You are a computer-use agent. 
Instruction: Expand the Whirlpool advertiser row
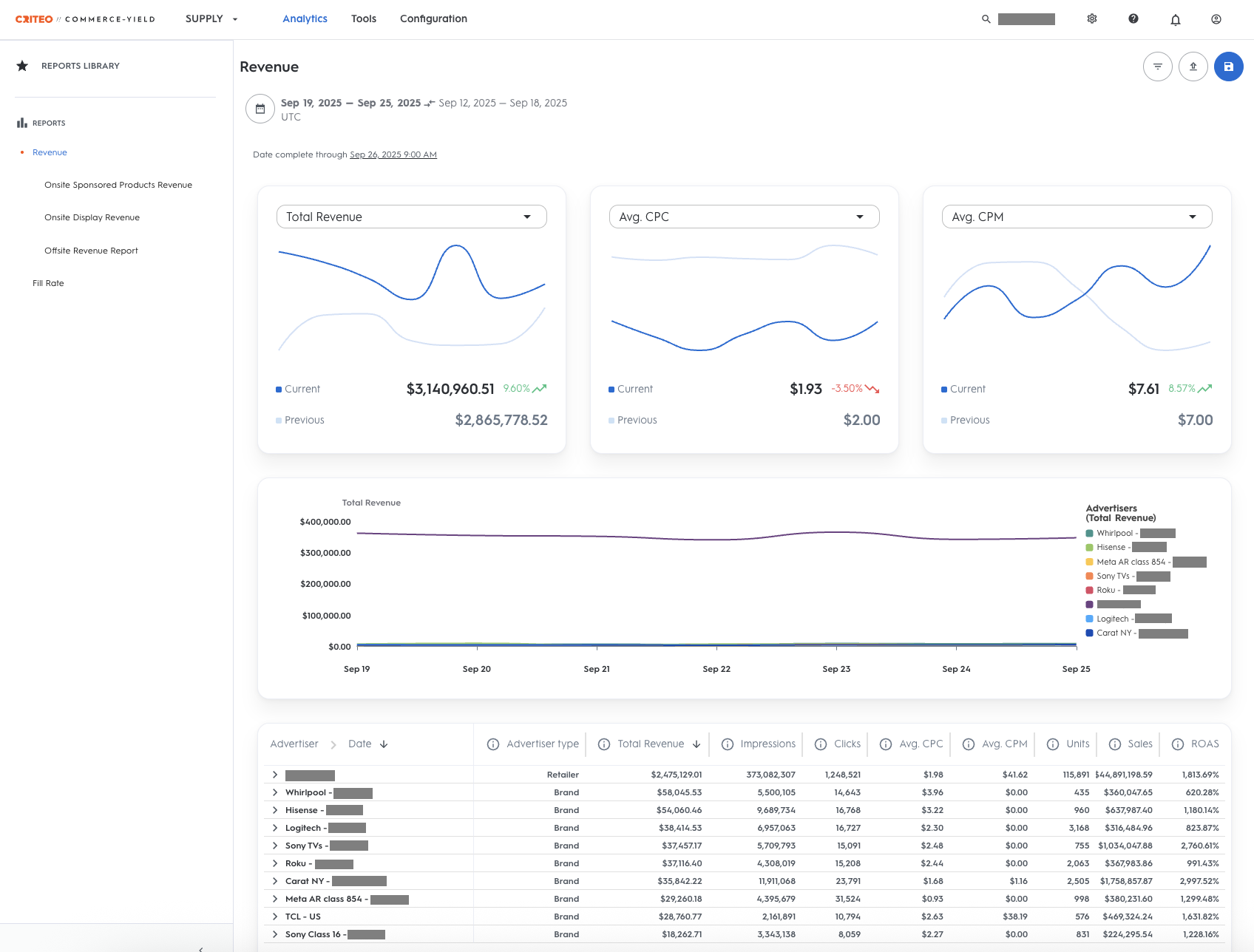tap(275, 792)
